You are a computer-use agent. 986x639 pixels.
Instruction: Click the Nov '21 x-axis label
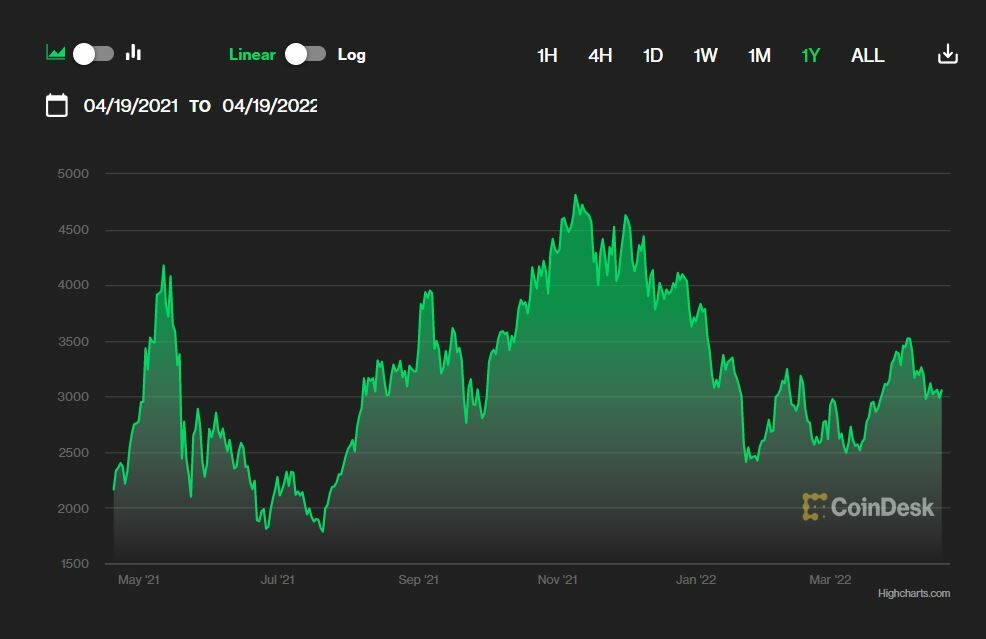[x=557, y=580]
